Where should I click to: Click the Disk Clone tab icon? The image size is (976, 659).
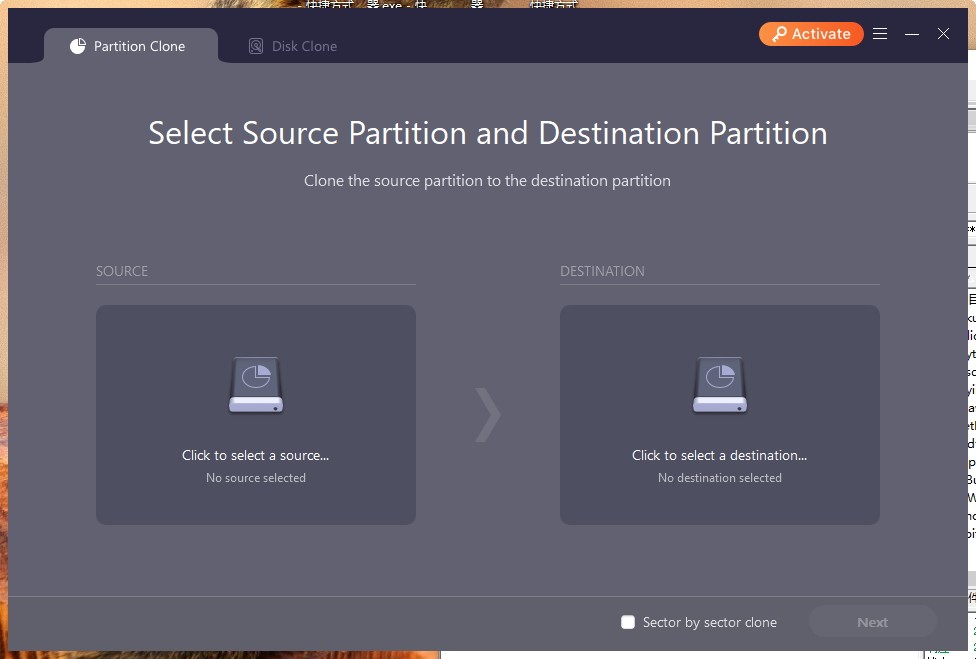click(256, 46)
